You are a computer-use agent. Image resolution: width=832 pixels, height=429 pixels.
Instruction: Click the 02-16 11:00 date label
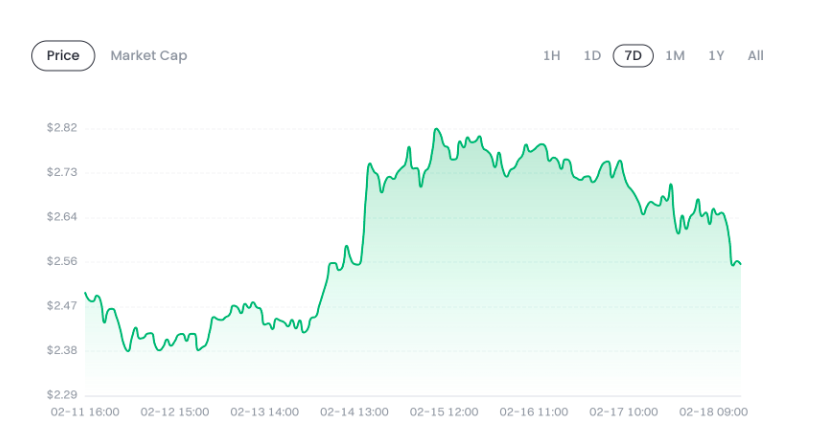click(x=534, y=412)
